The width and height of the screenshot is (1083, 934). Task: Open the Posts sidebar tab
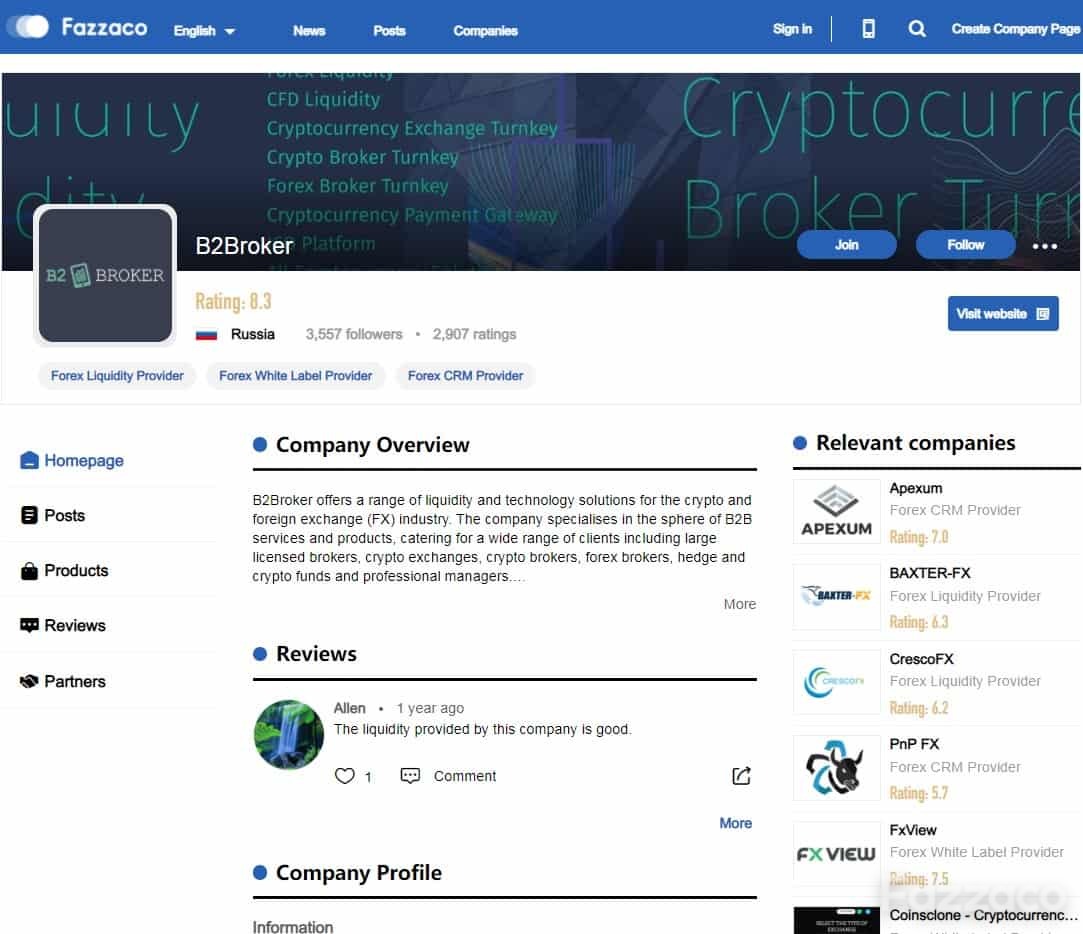click(x=52, y=515)
